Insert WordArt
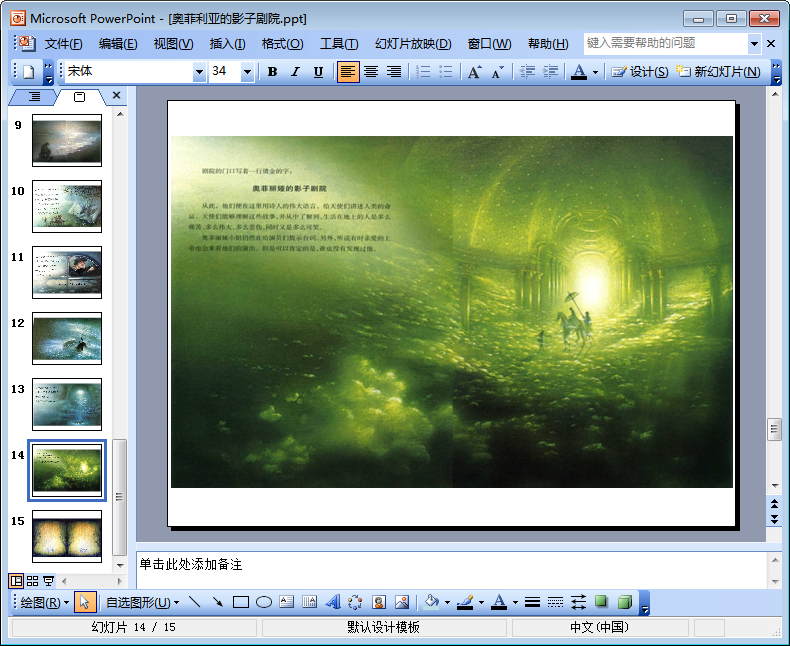This screenshot has height=646, width=790. click(333, 602)
